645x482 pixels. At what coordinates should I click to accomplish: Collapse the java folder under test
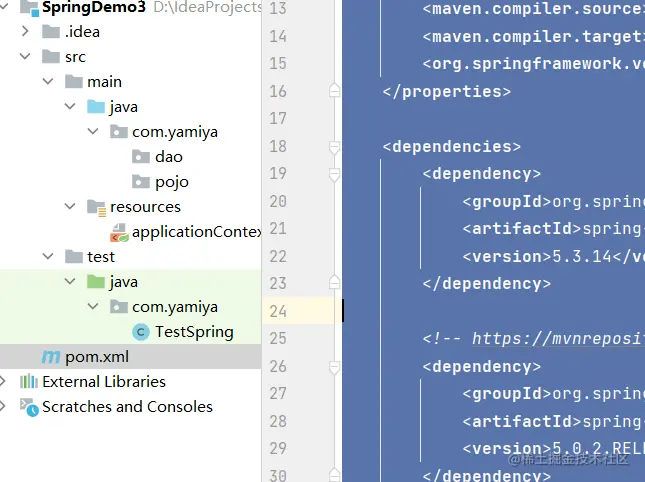pos(70,281)
